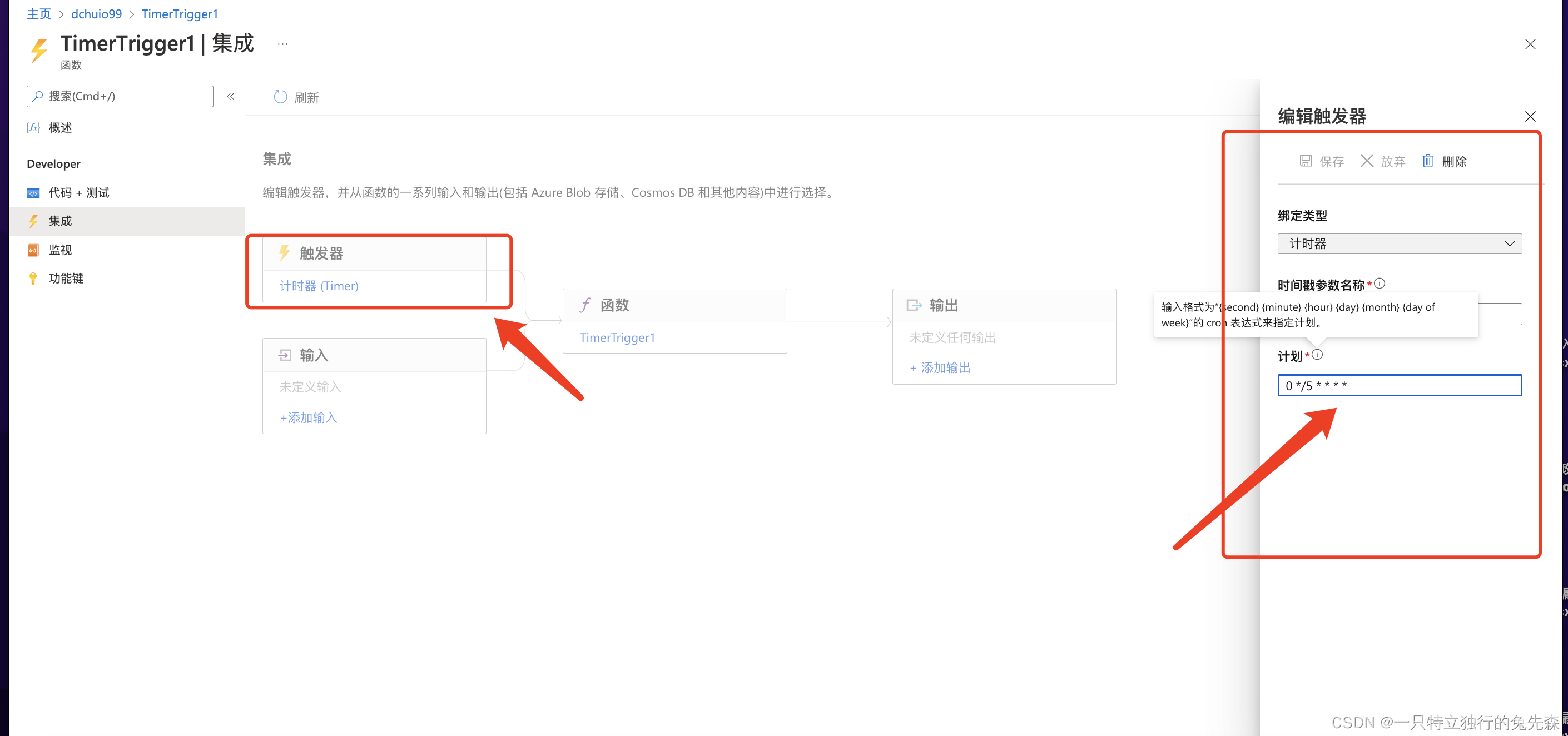Screen dimensions: 1568x736
Task: Click 保存 in trigger editor
Action: (1322, 161)
